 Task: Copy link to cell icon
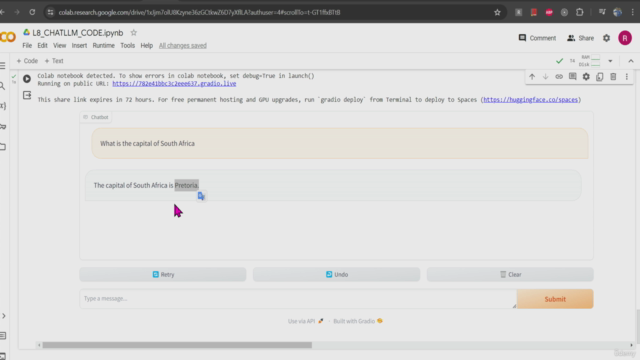click(559, 77)
